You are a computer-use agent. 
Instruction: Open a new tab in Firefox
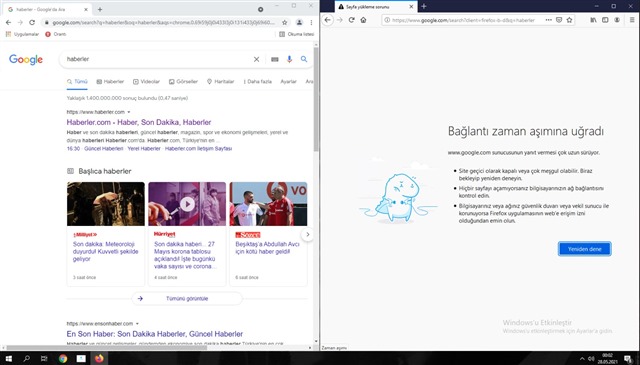pyautogui.click(x=424, y=6)
